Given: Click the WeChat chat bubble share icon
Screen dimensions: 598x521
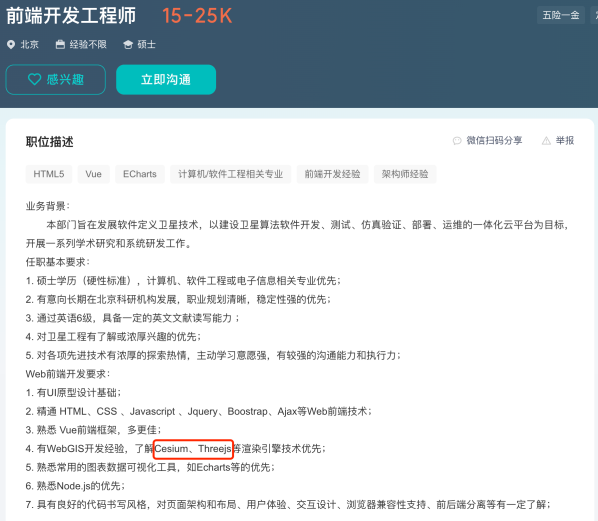Looking at the screenshot, I should (457, 141).
